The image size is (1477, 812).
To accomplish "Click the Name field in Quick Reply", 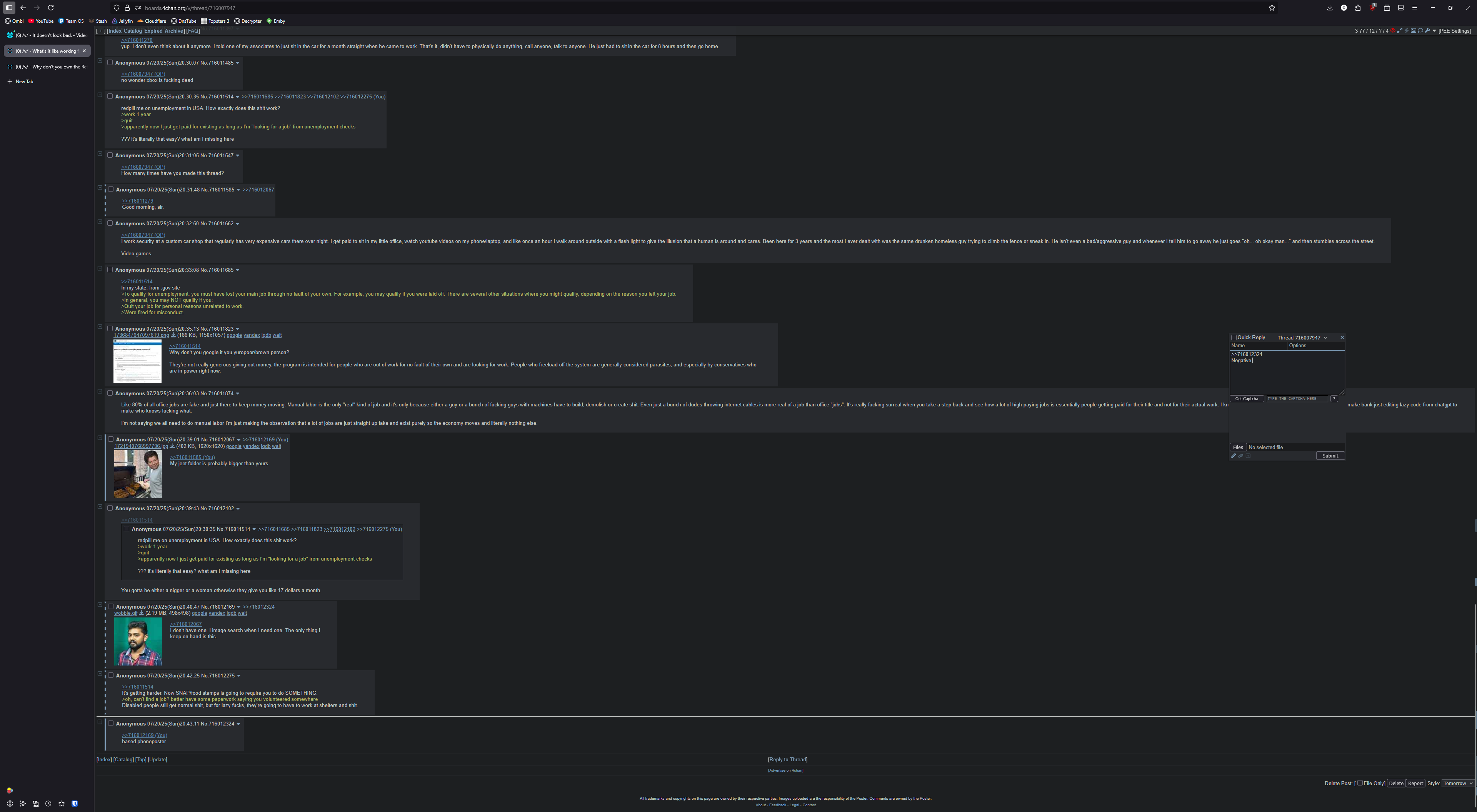I will coord(1259,346).
